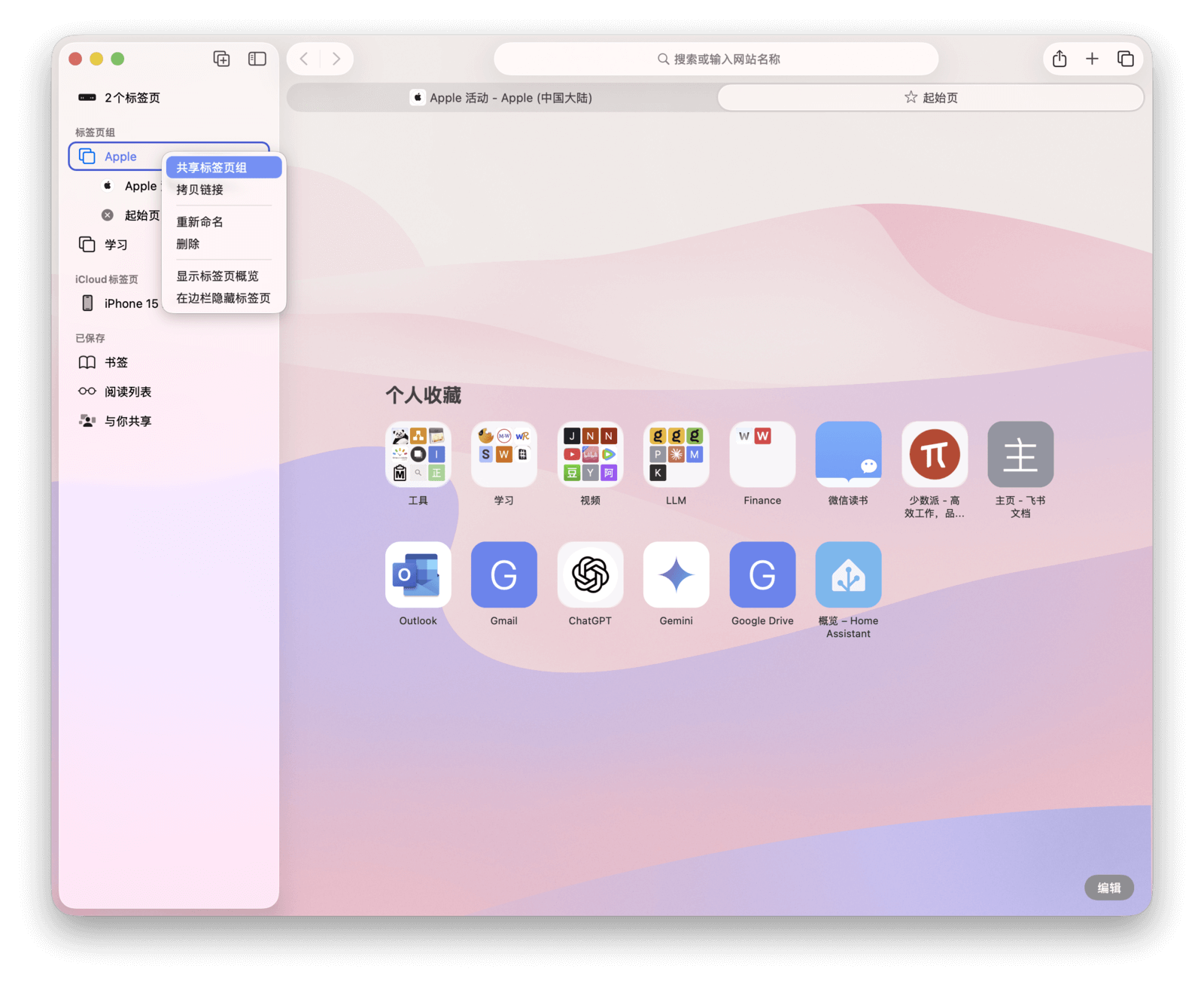Click the 编辑 button
Image resolution: width=1204 pixels, height=984 pixels.
coord(1108,888)
